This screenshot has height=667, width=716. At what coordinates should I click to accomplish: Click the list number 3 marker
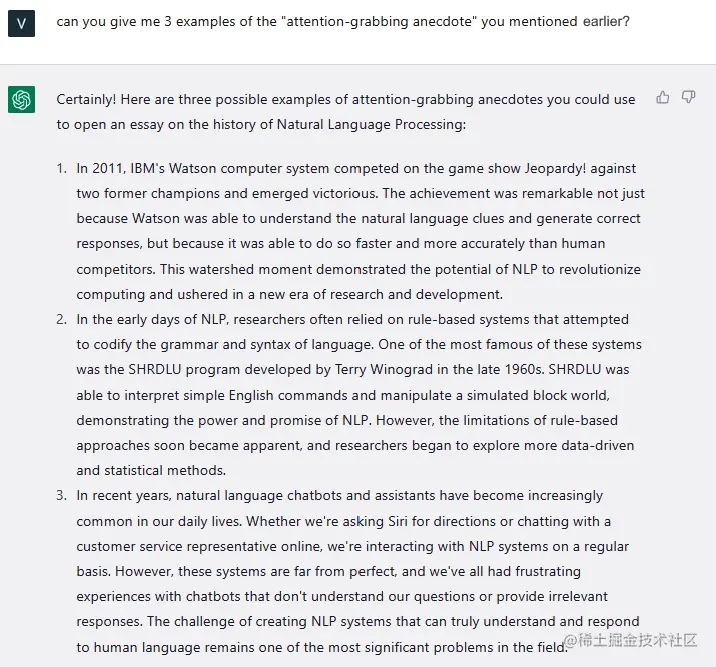click(62, 495)
